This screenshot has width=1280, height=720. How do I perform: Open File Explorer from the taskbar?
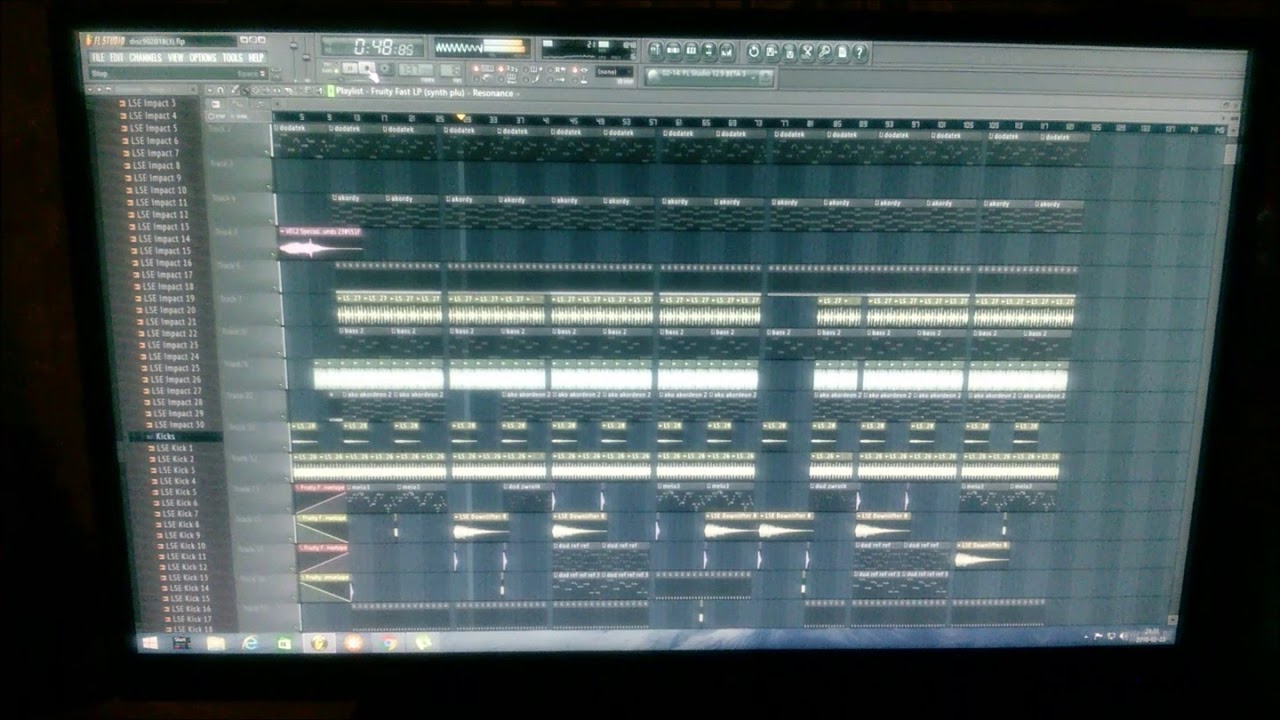215,642
